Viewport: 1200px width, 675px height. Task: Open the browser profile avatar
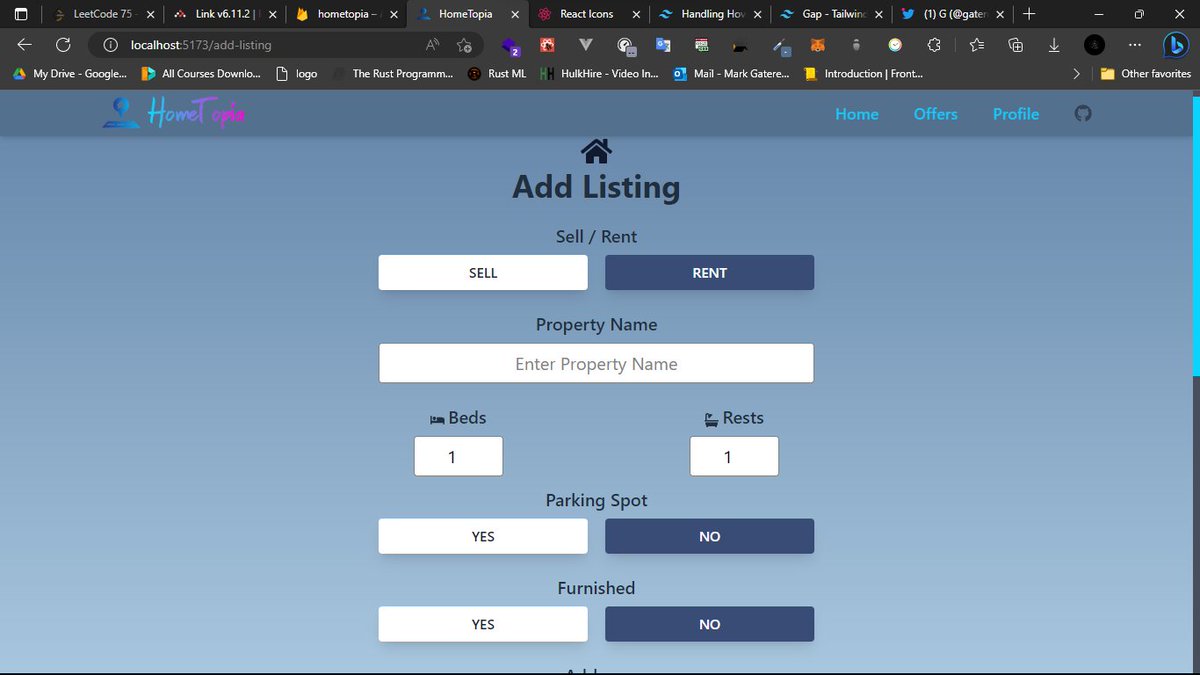point(1095,45)
